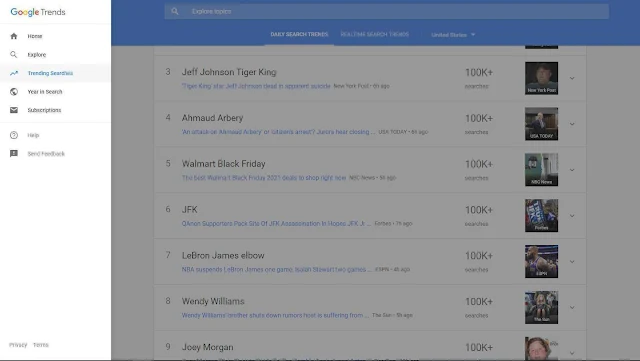Open the NBA suspends LeBron James article link
This screenshot has height=361, width=640.
tap(276, 270)
